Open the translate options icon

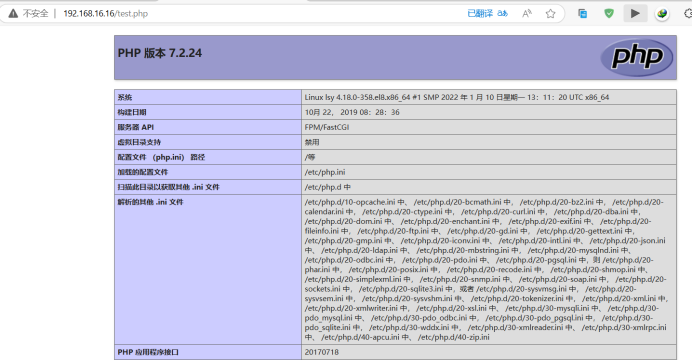pyautogui.click(x=503, y=14)
